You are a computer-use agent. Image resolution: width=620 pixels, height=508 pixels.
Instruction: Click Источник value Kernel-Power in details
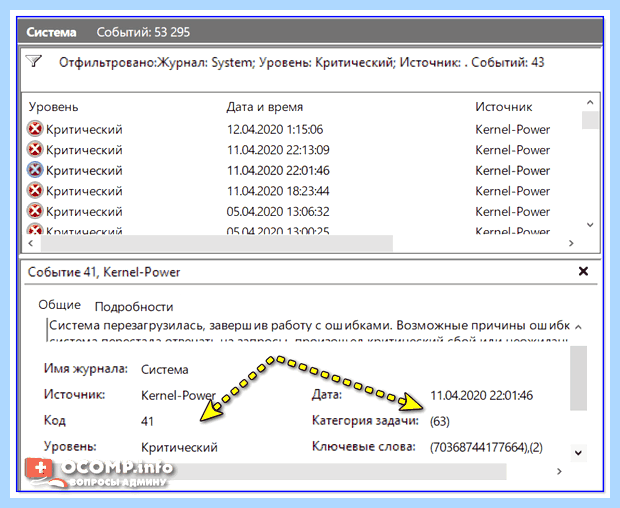(178, 395)
